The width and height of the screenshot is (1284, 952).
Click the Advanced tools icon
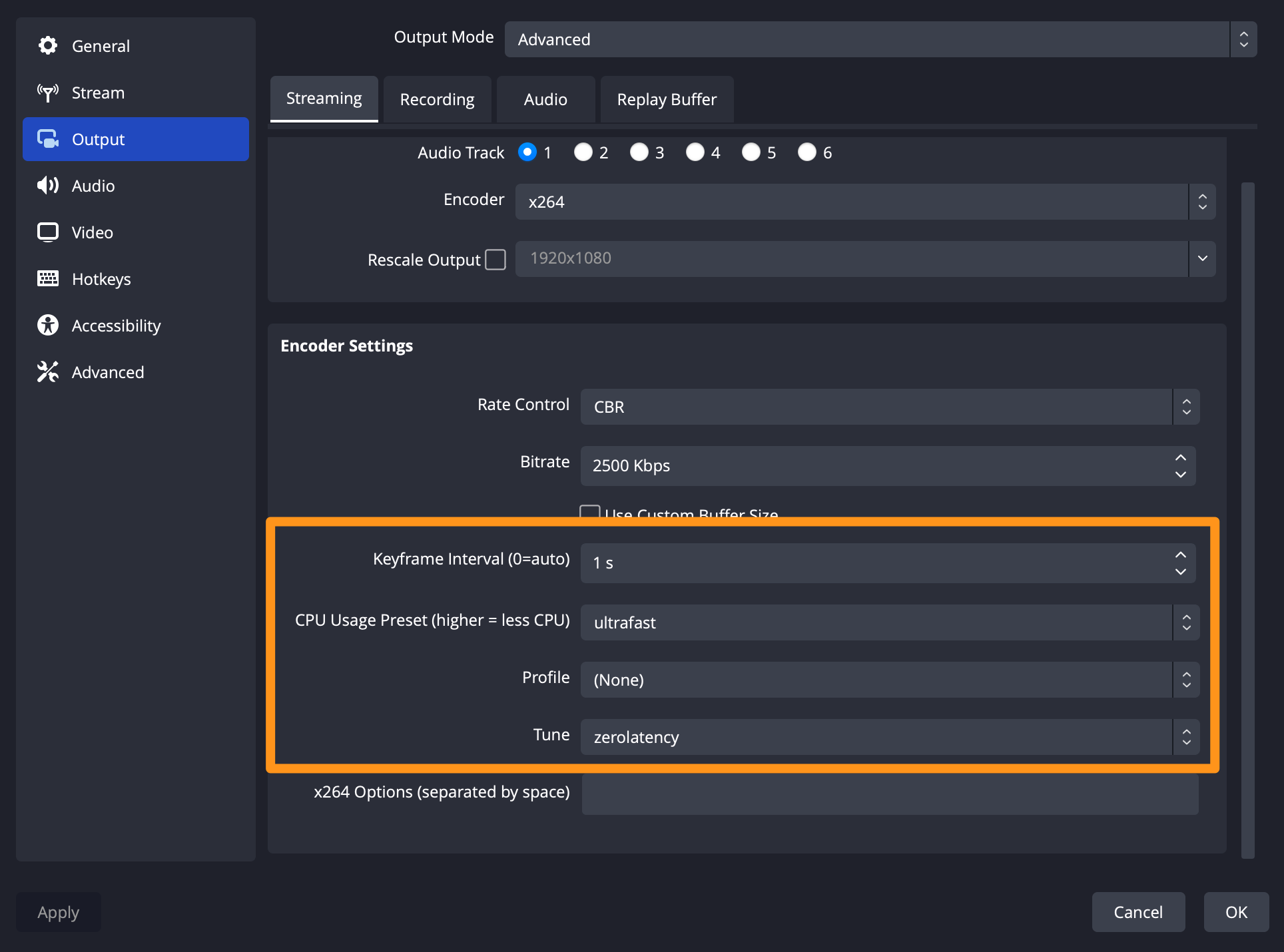click(x=48, y=372)
